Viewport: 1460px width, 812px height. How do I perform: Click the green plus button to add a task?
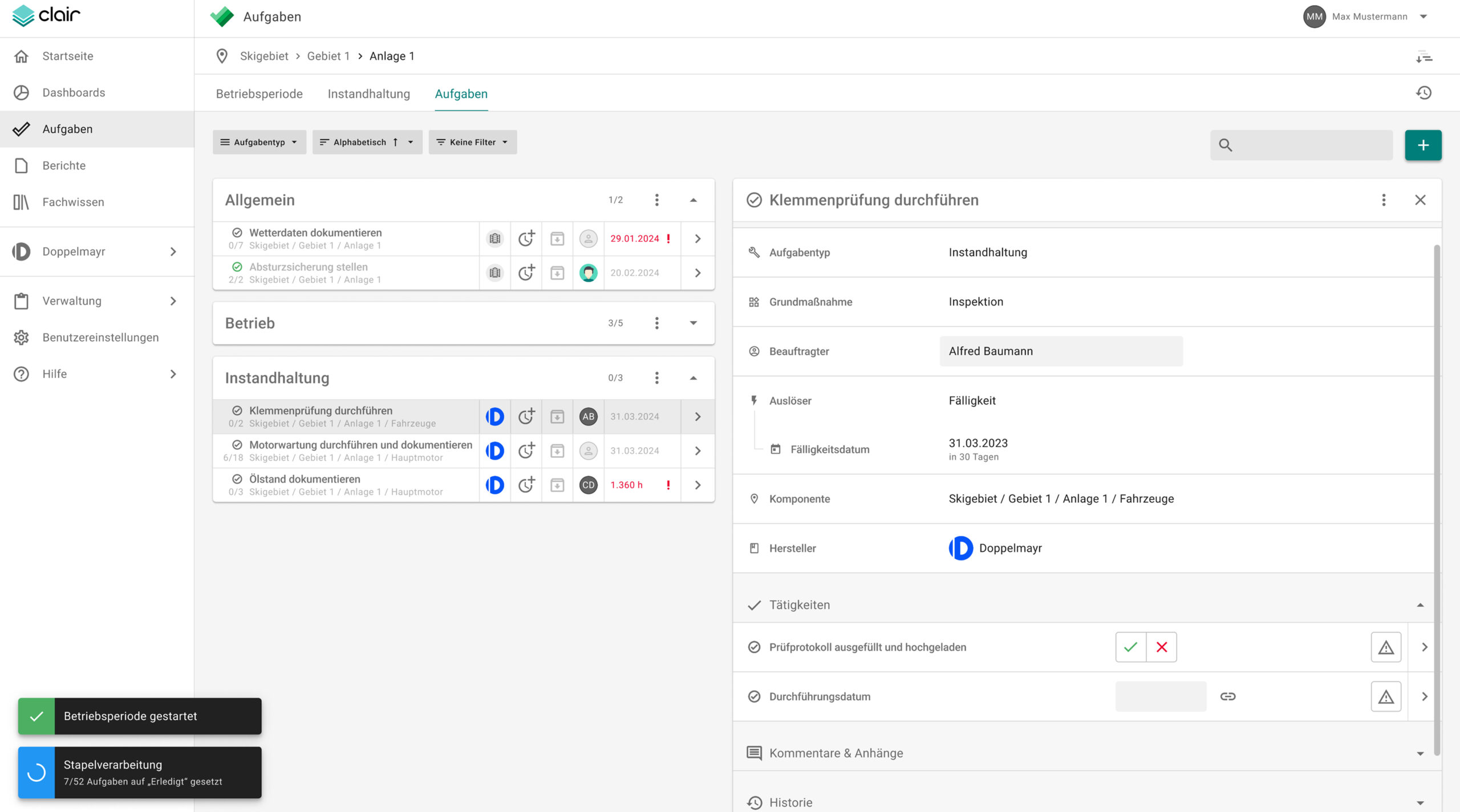(1422, 145)
